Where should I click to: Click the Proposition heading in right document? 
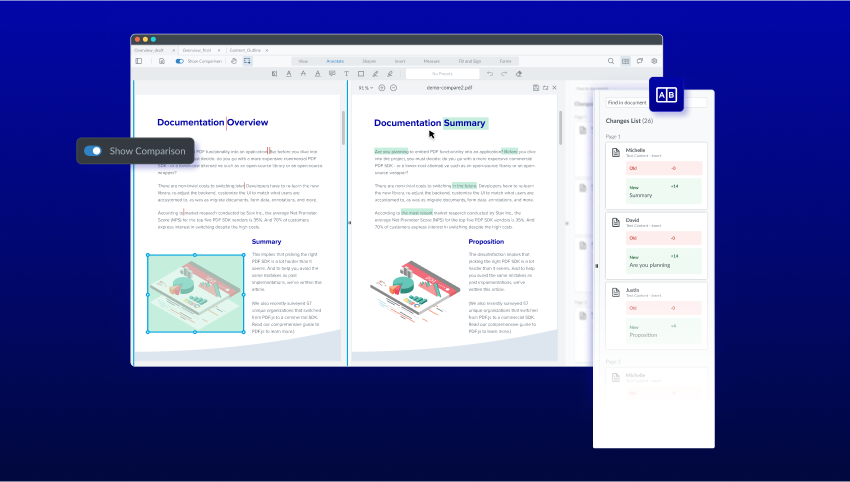pos(486,242)
